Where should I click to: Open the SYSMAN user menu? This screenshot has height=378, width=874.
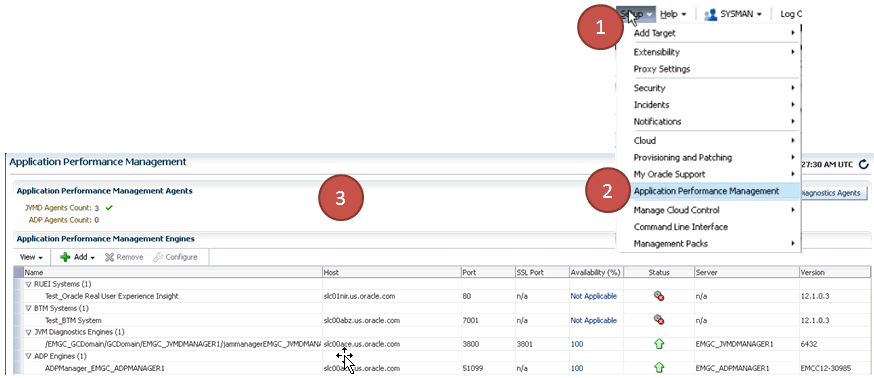click(741, 14)
